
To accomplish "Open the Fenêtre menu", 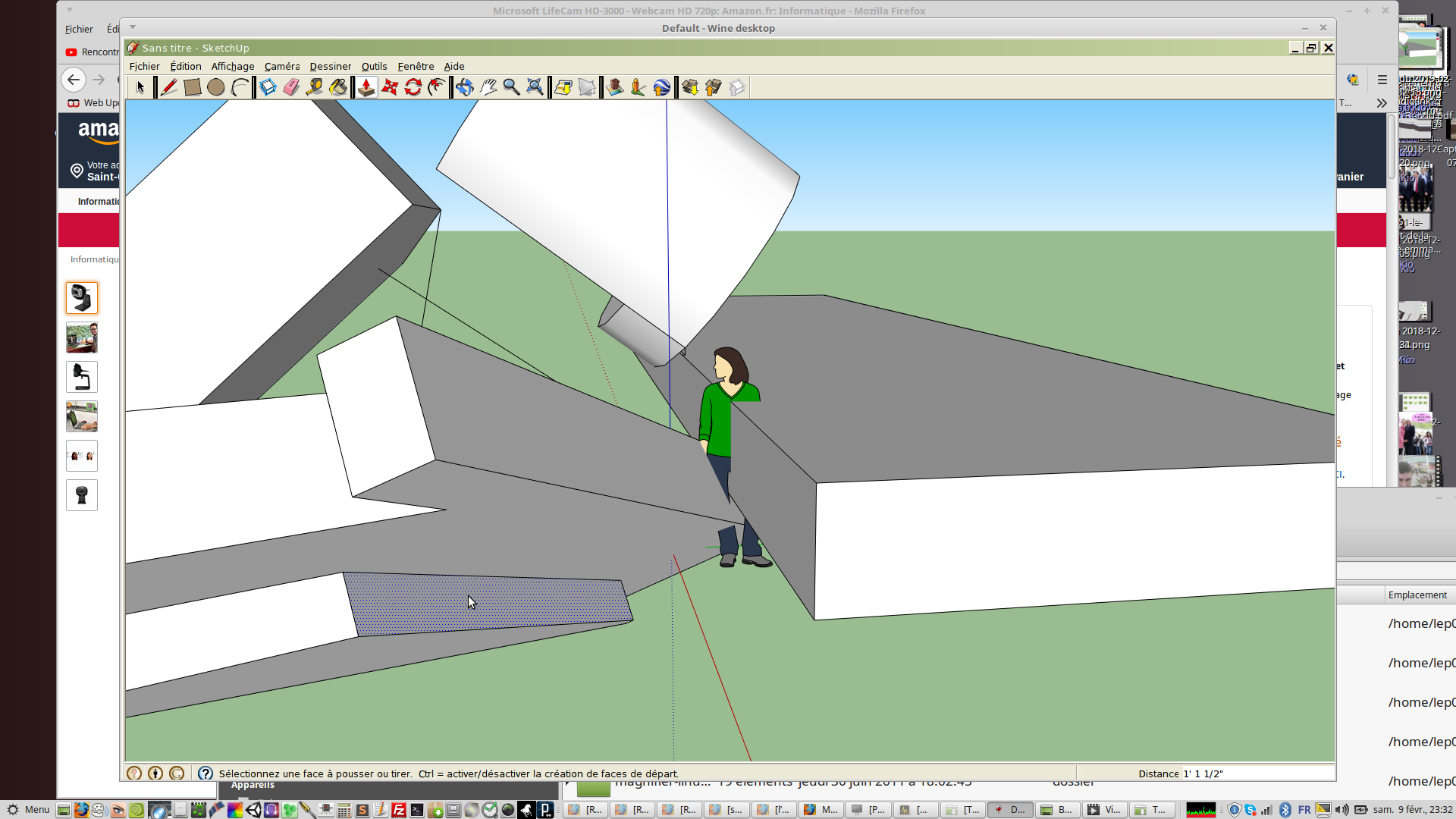I will pyautogui.click(x=416, y=67).
